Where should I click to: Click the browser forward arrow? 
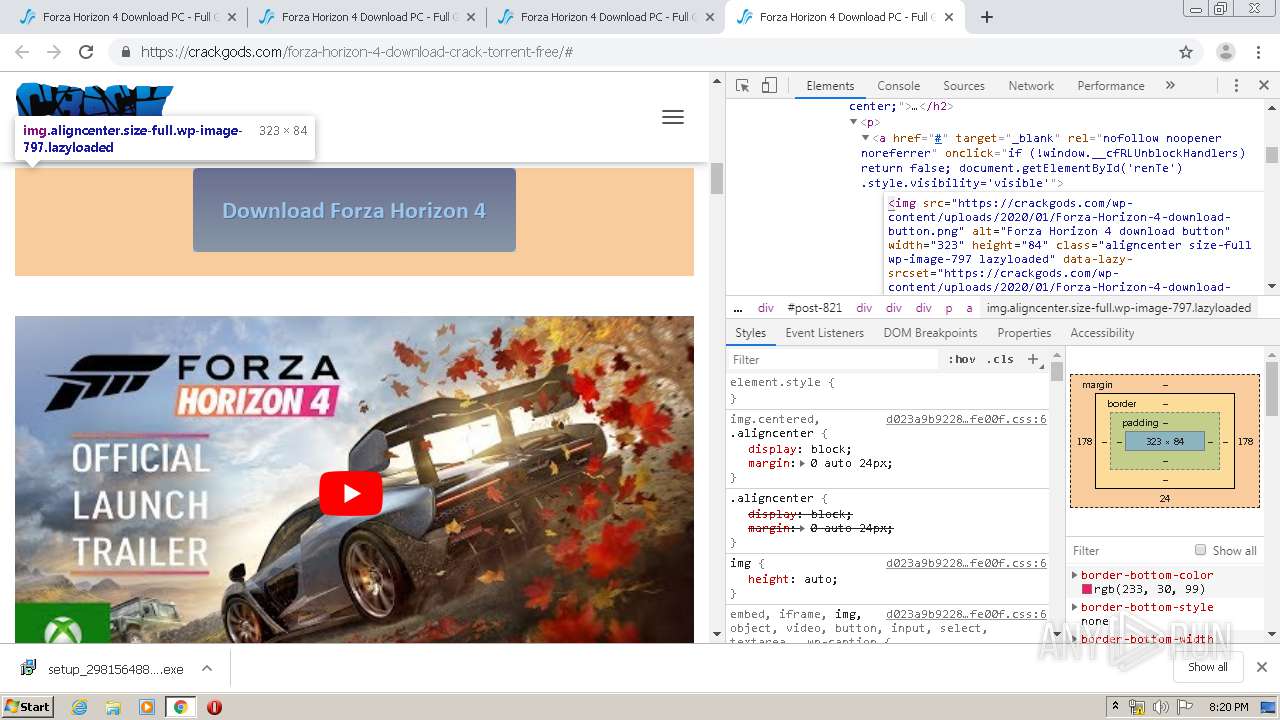[54, 52]
